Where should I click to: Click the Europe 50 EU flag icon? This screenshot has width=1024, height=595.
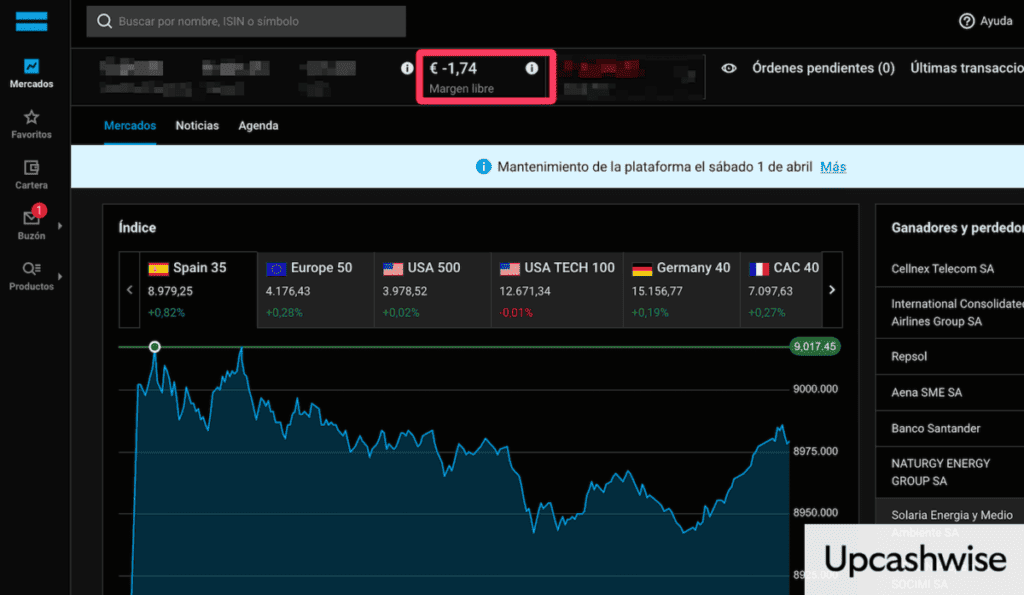tap(276, 268)
